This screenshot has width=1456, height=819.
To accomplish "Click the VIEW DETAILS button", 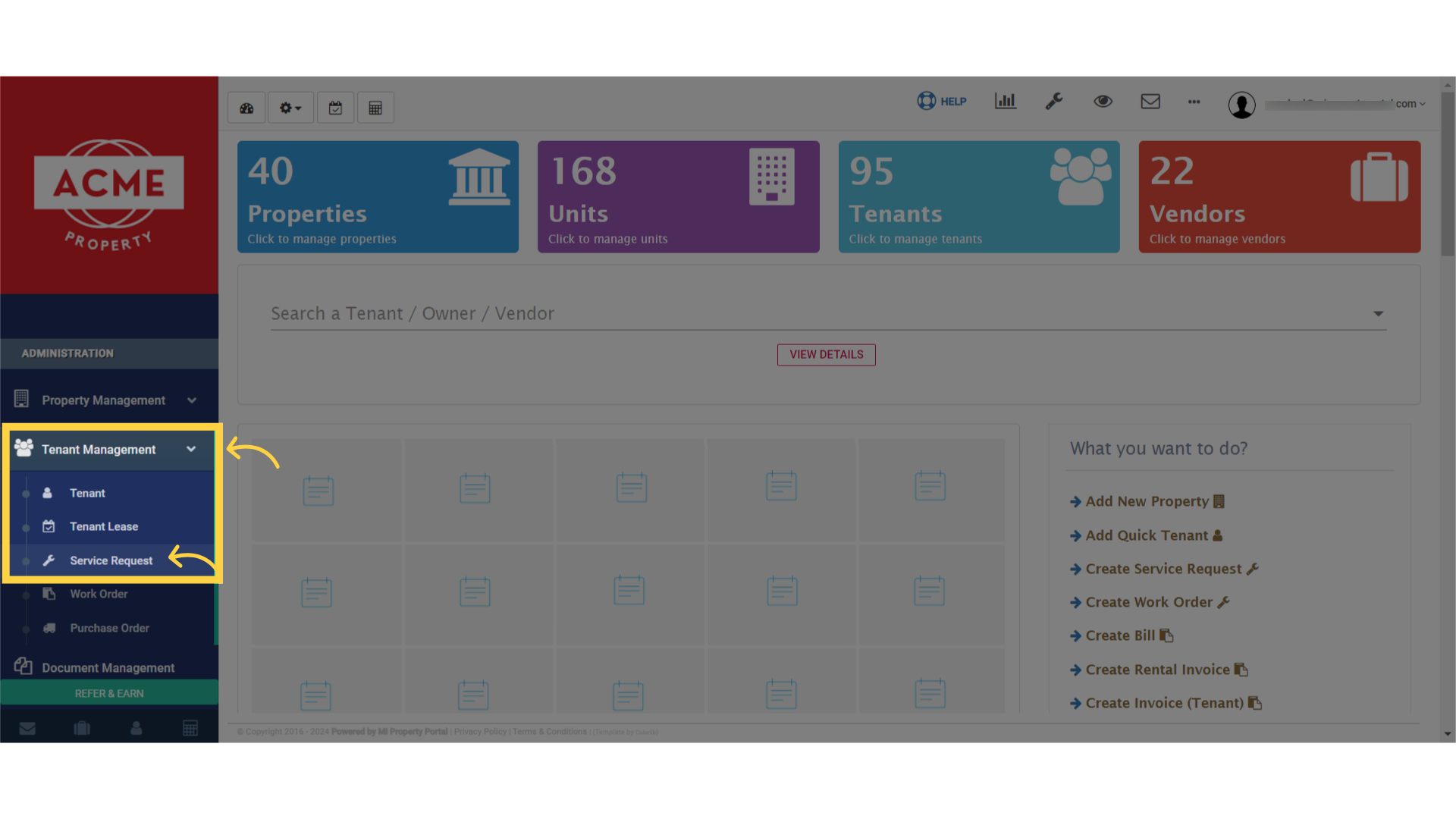I will click(x=826, y=354).
